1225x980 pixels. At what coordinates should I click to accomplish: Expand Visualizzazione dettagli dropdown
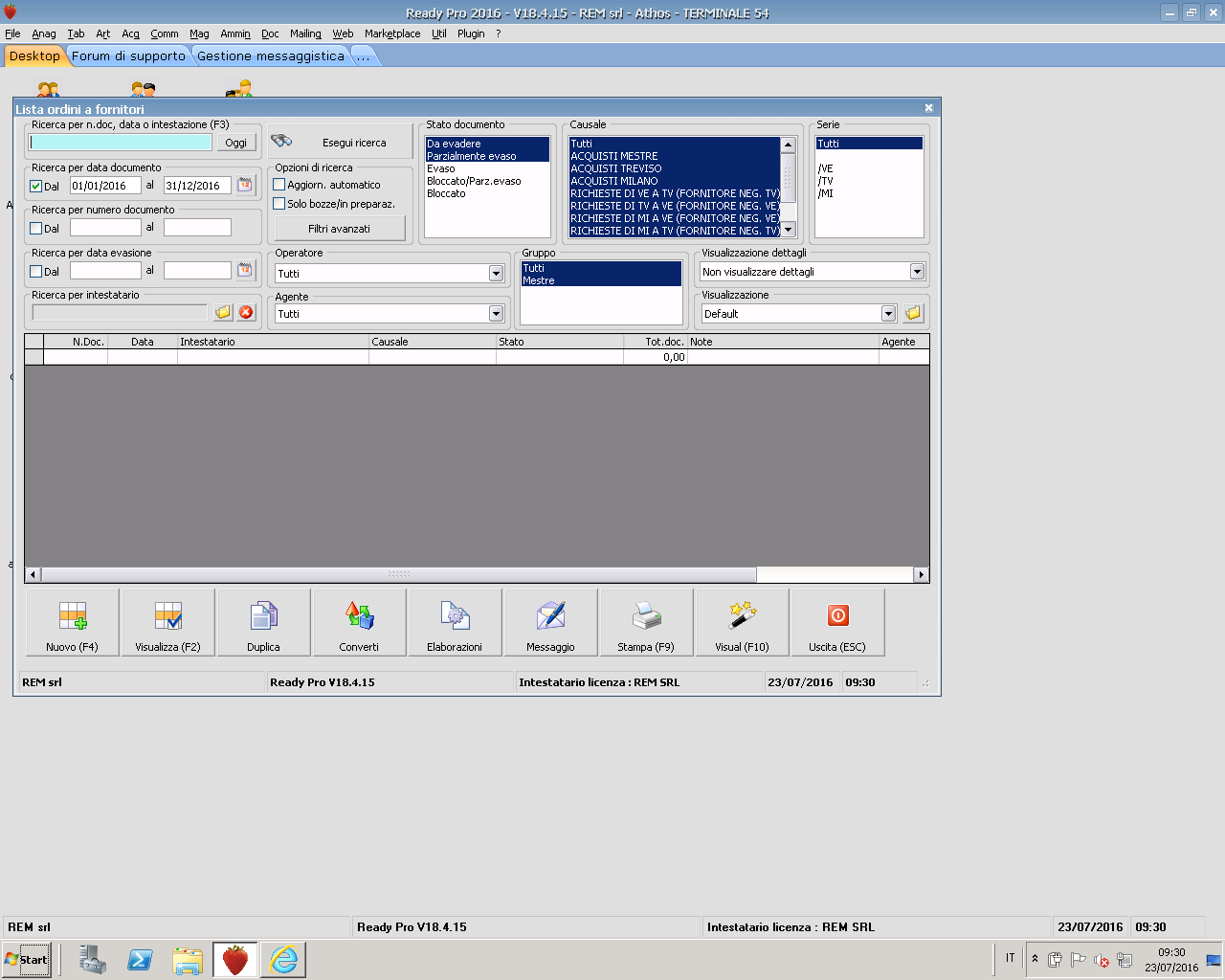tap(917, 272)
